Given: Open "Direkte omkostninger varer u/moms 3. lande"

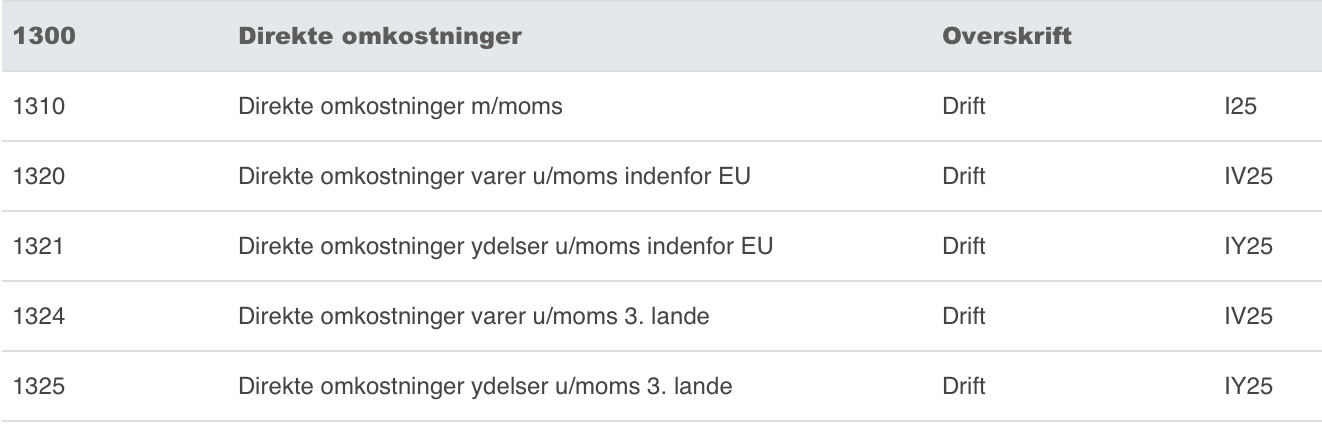Looking at the screenshot, I should (x=474, y=316).
